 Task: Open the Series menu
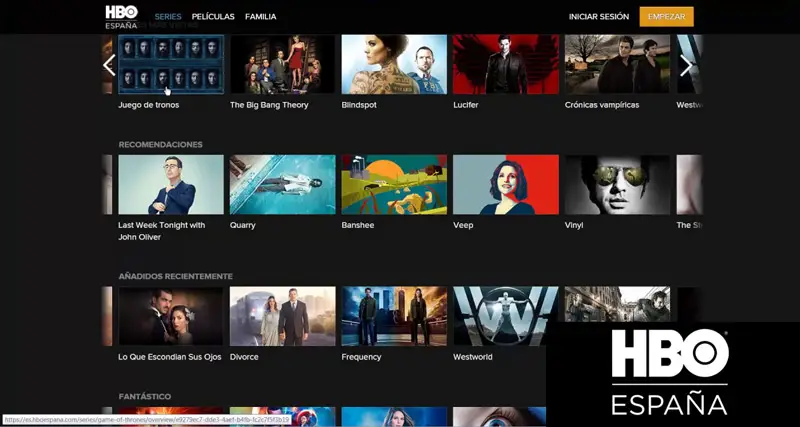coord(168,17)
